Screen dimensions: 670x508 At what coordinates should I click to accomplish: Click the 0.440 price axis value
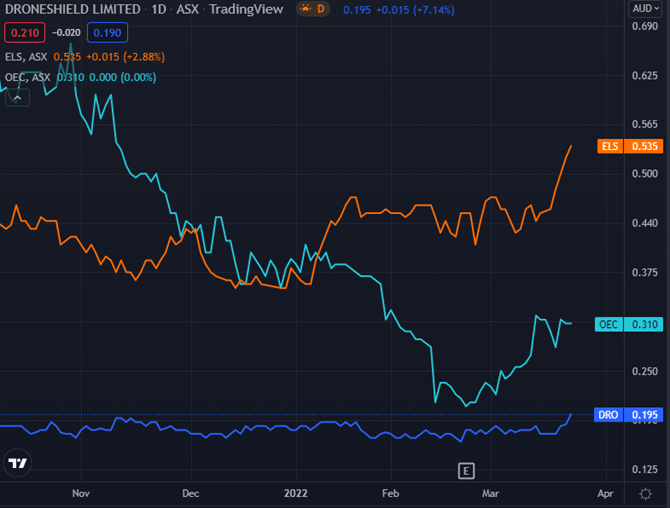(x=645, y=223)
